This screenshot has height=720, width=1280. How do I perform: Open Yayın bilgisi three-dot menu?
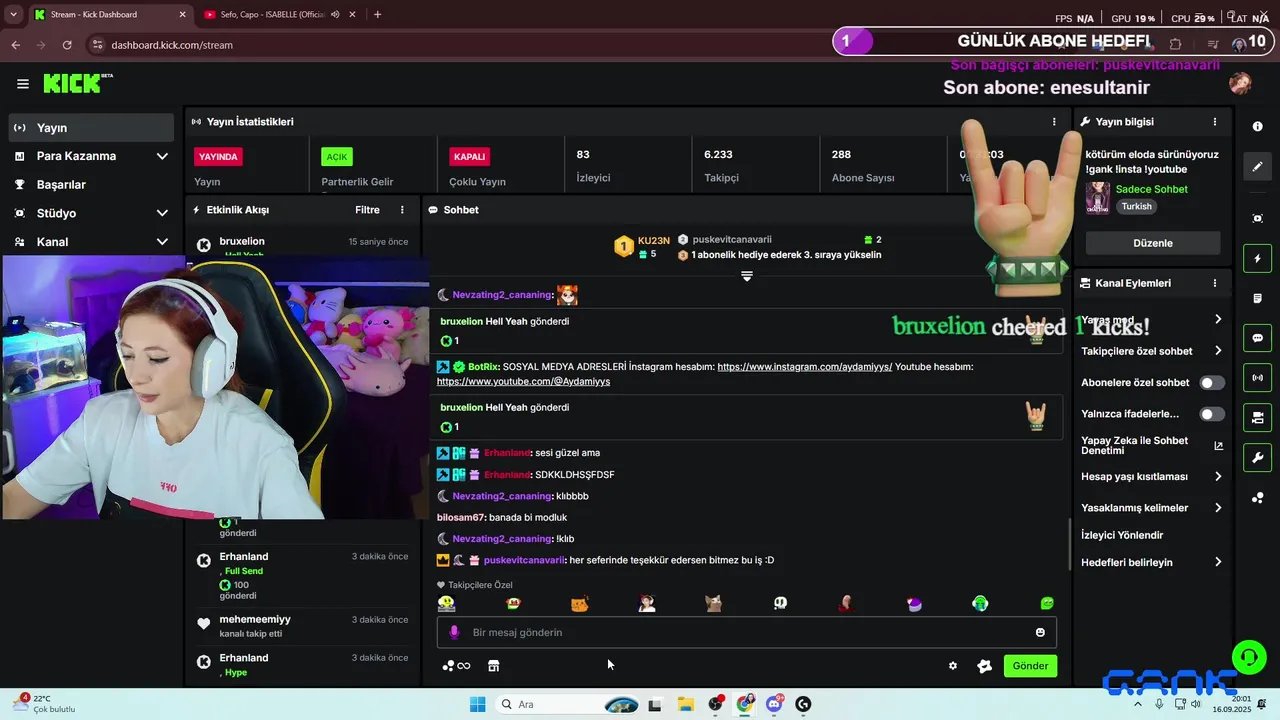(1215, 122)
